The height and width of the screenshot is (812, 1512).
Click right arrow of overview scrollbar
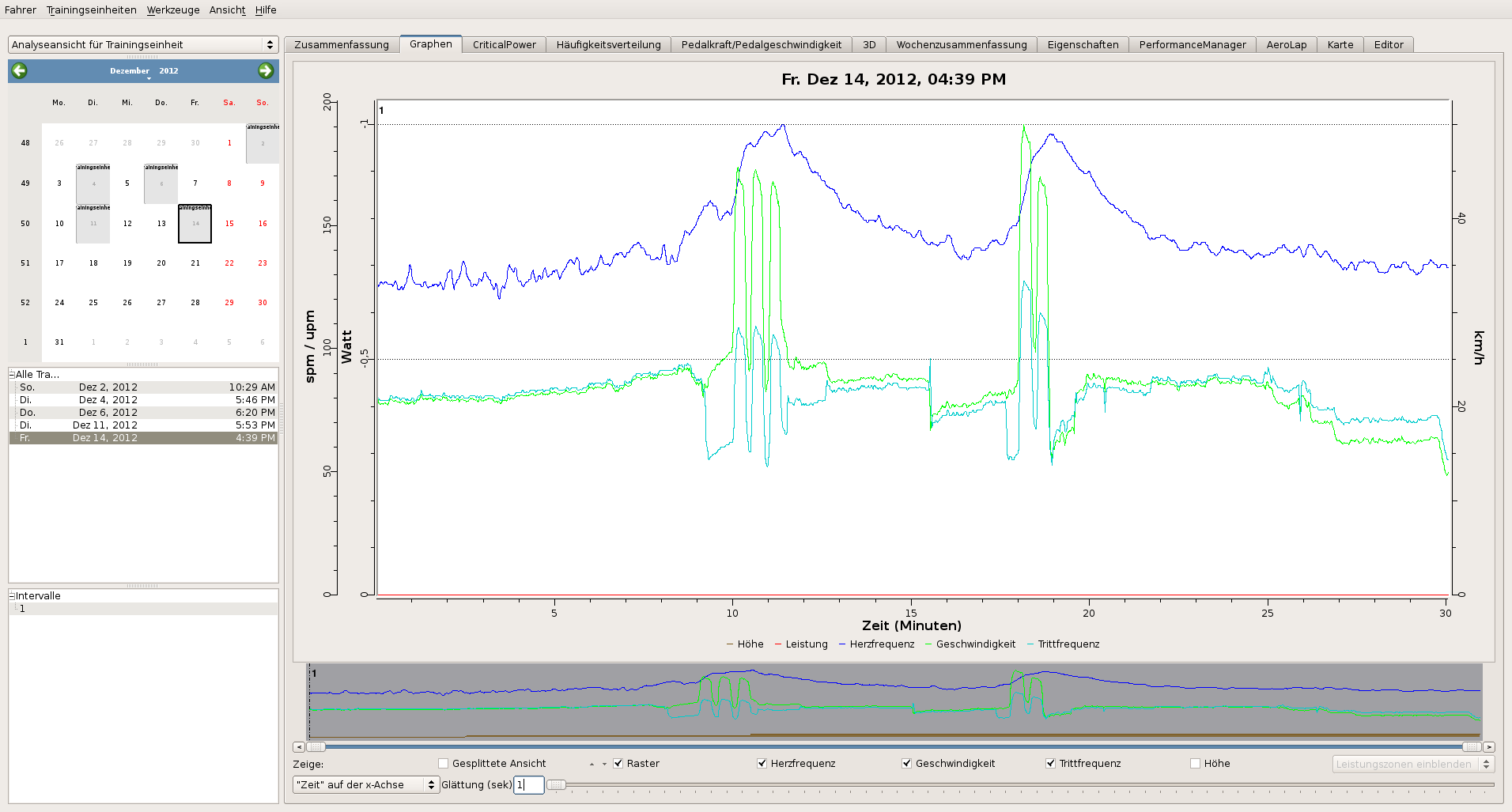[1489, 747]
